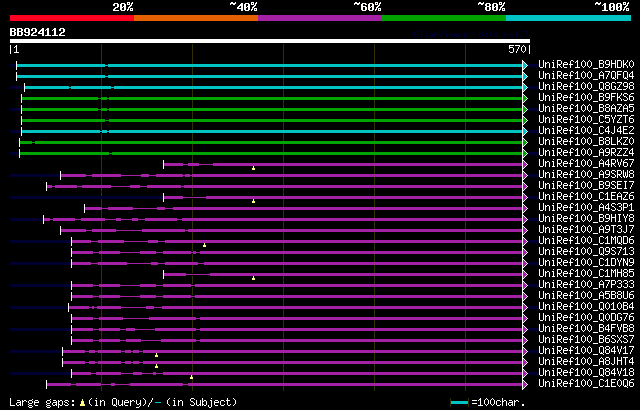The image size is (640, 410).
Task: Click the cyan ~100% identity legend segment
Action: click(569, 18)
